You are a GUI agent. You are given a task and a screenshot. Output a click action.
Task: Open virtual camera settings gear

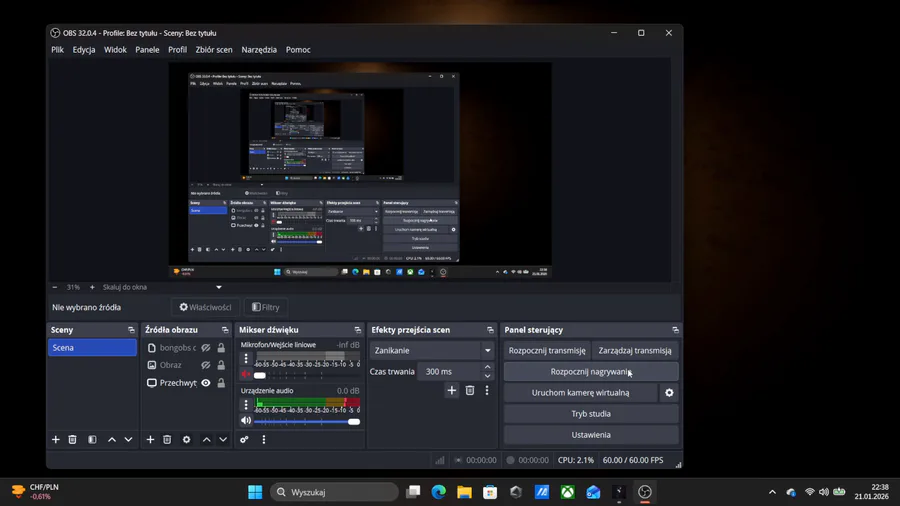coord(669,393)
